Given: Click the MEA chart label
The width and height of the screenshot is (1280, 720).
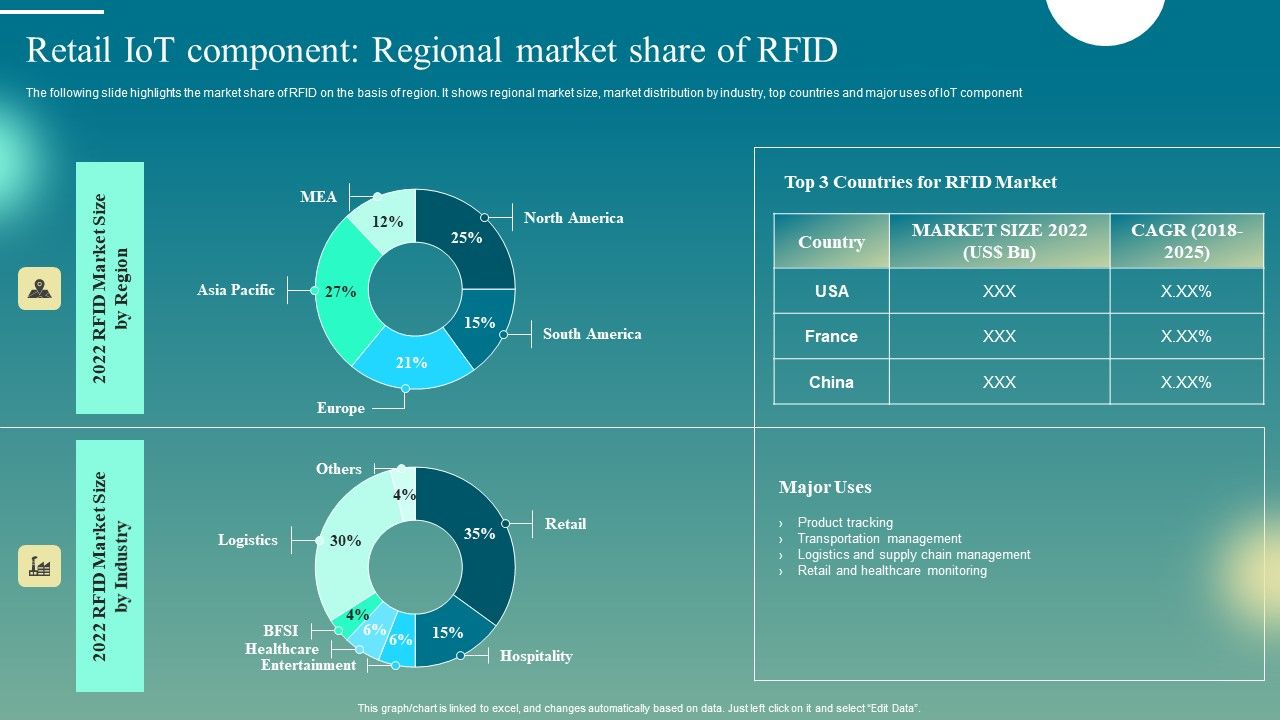Looking at the screenshot, I should 319,197.
